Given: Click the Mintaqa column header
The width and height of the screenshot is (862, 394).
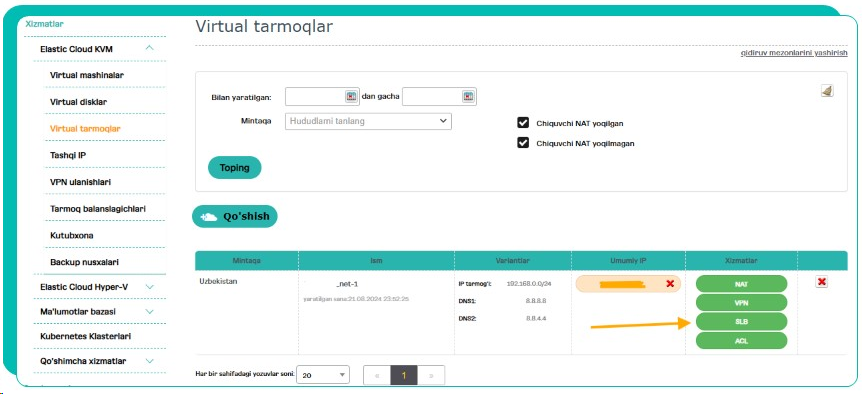Looking at the screenshot, I should (247, 260).
